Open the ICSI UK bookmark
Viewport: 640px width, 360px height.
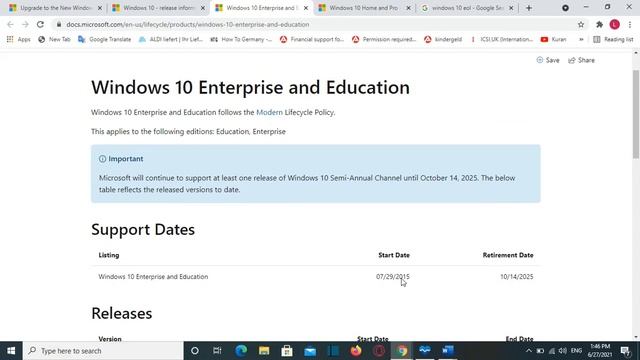tap(502, 39)
